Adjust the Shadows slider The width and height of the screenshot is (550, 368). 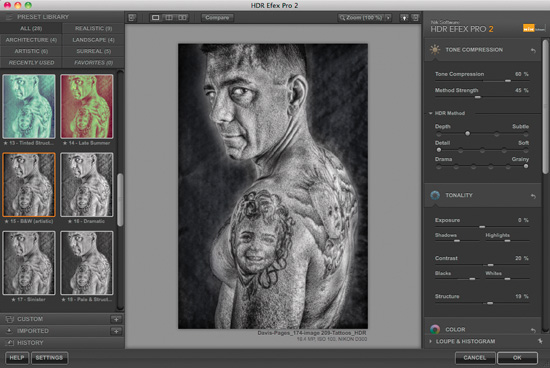(x=457, y=241)
